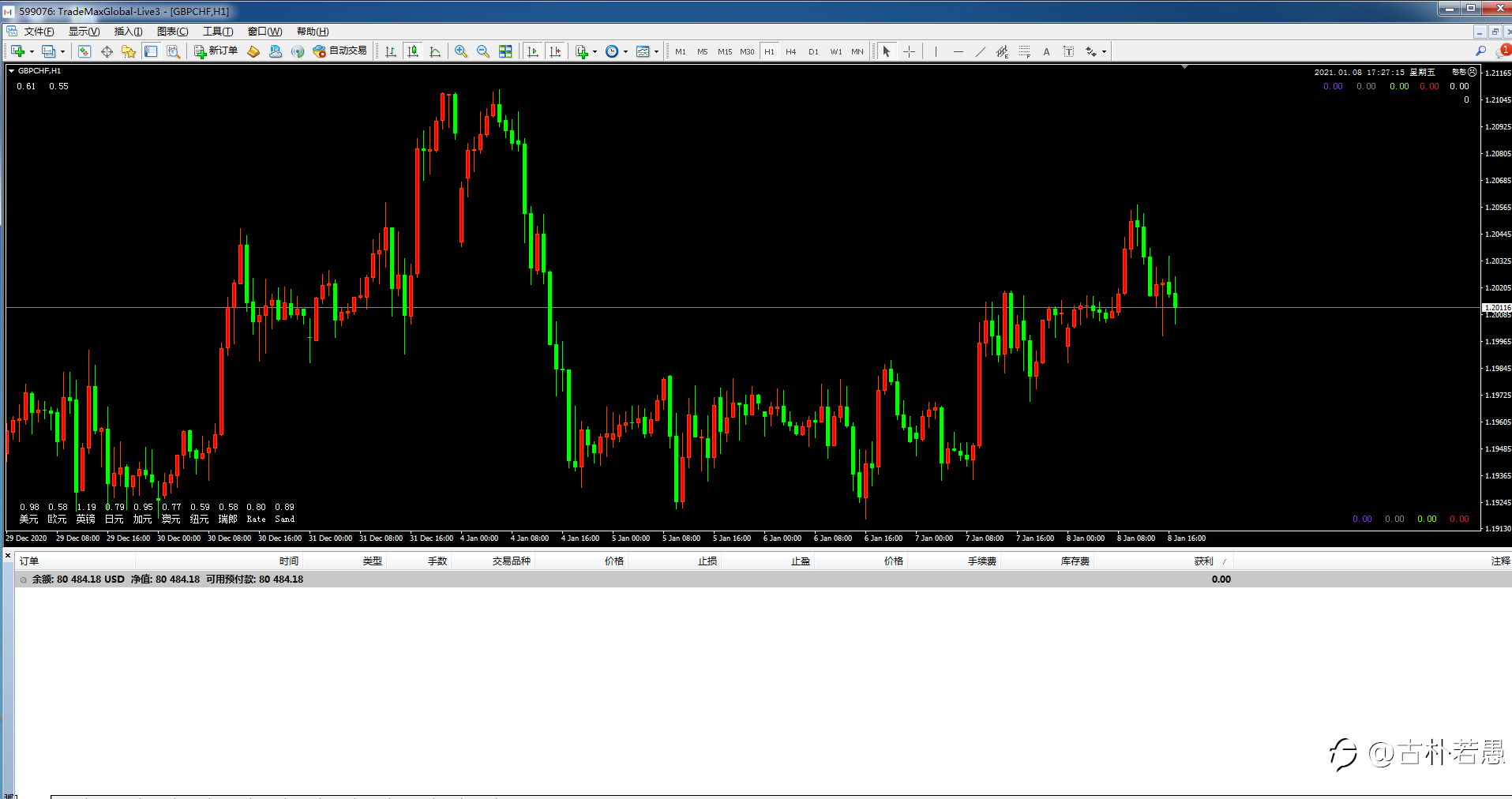Select the Fibonacci retracement tool
The width and height of the screenshot is (1512, 799).
1024,51
